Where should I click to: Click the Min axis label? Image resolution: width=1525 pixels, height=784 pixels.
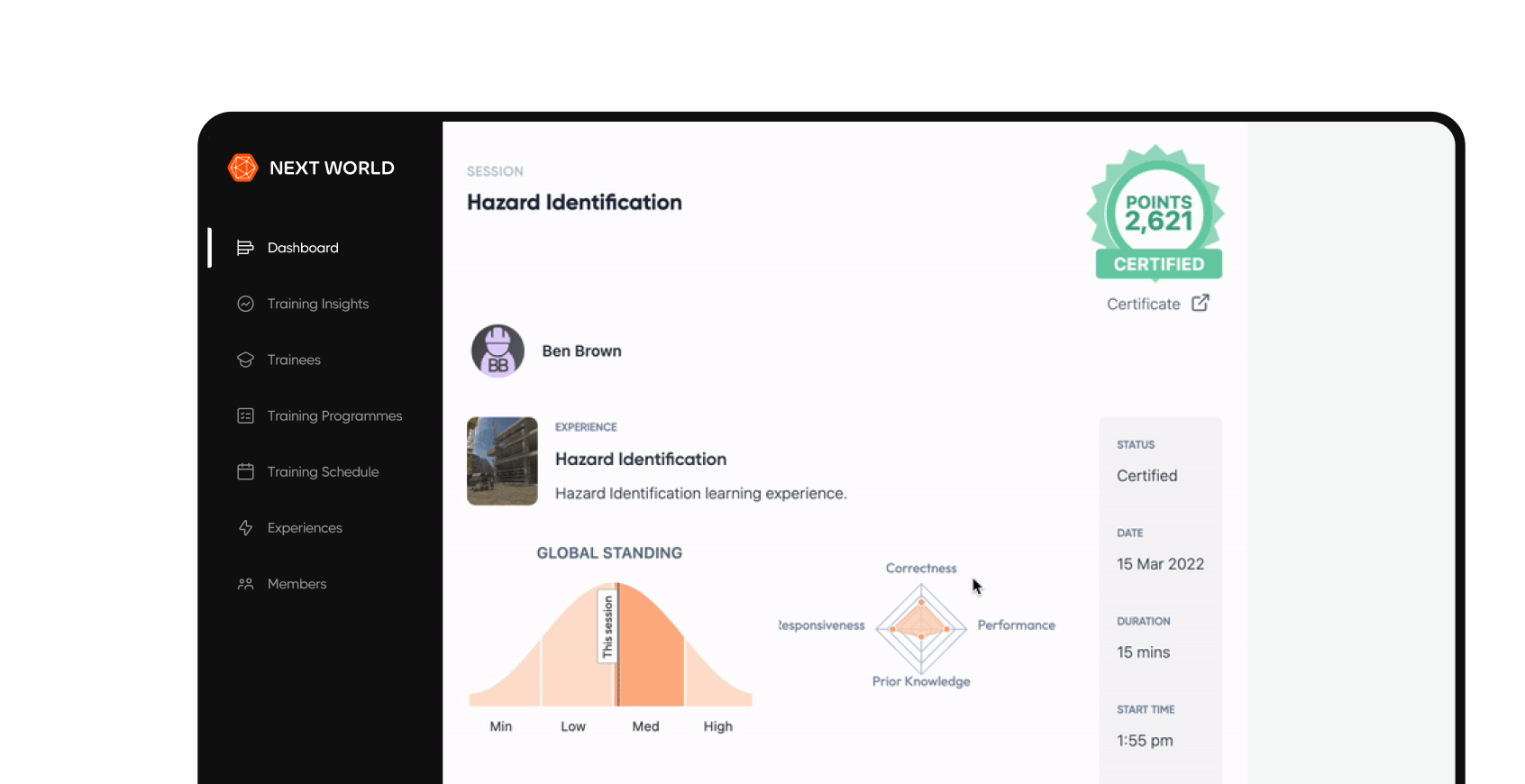[501, 726]
